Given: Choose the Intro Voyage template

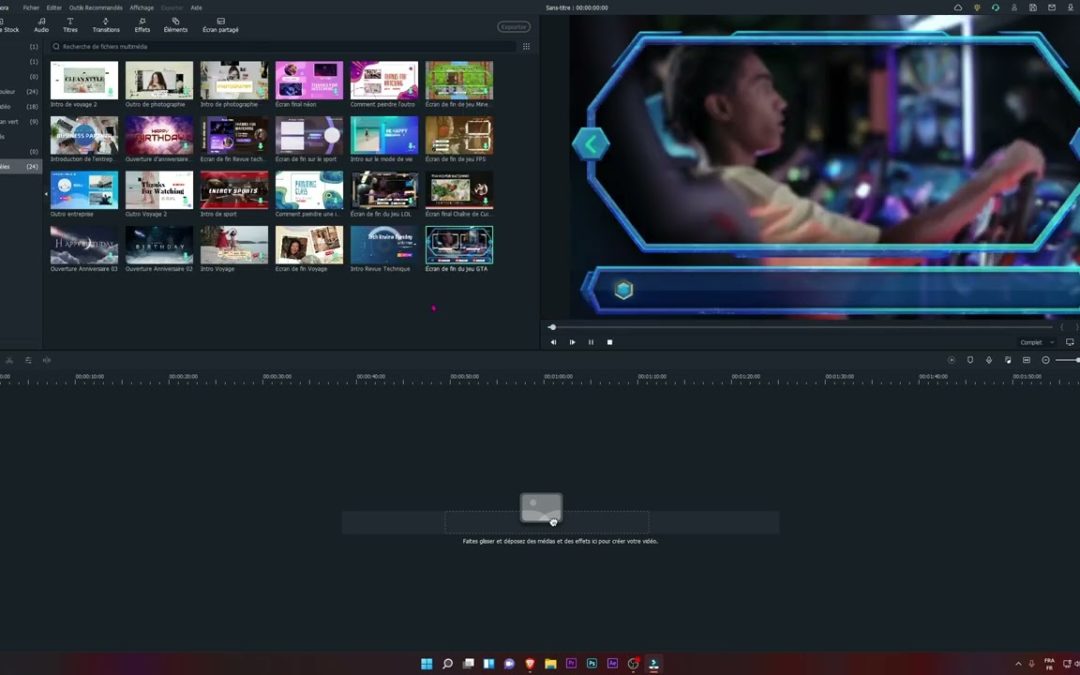Looking at the screenshot, I should click(x=234, y=249).
